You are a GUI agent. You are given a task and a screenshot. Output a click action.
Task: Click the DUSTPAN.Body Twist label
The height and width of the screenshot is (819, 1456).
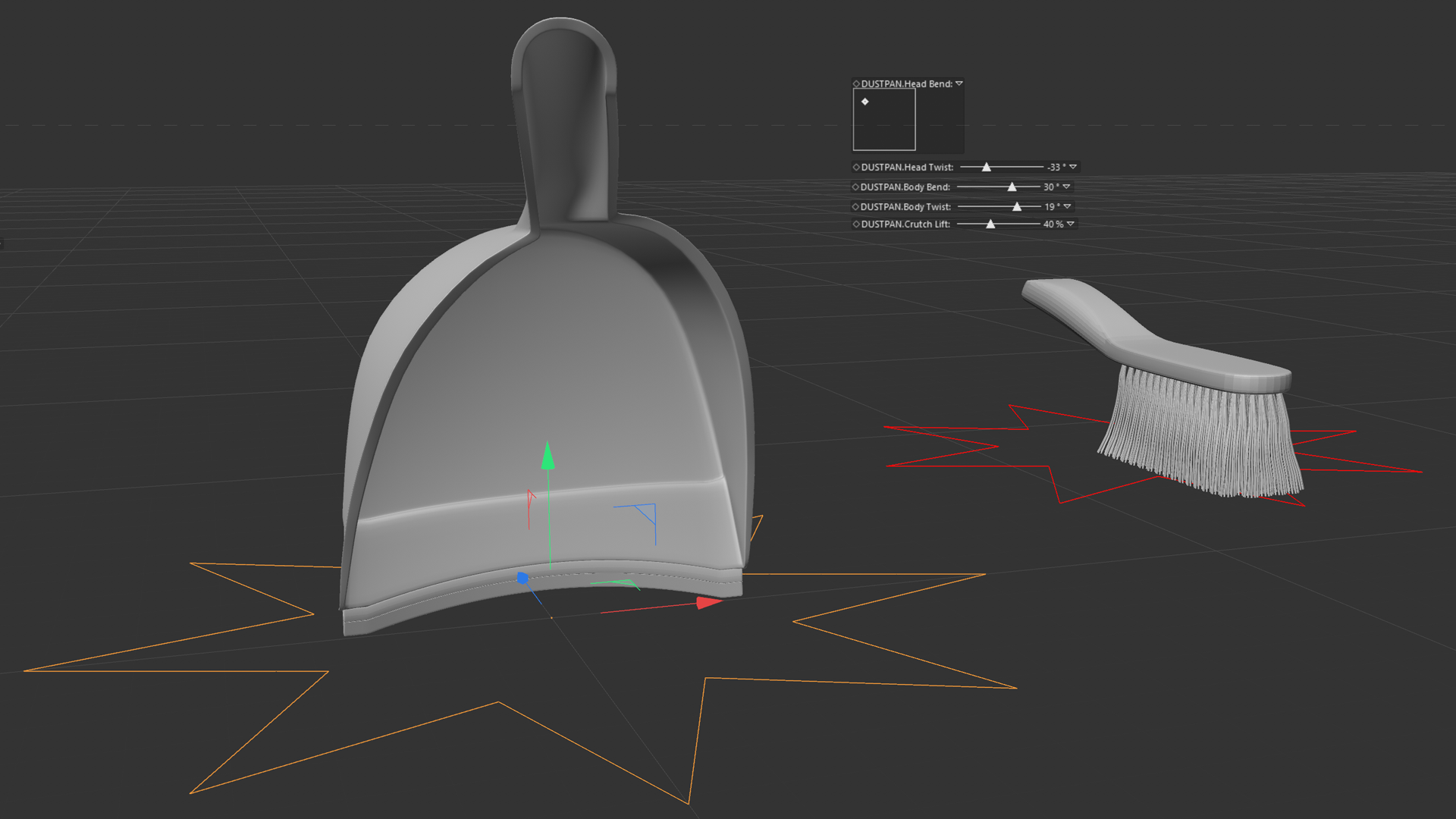(905, 206)
